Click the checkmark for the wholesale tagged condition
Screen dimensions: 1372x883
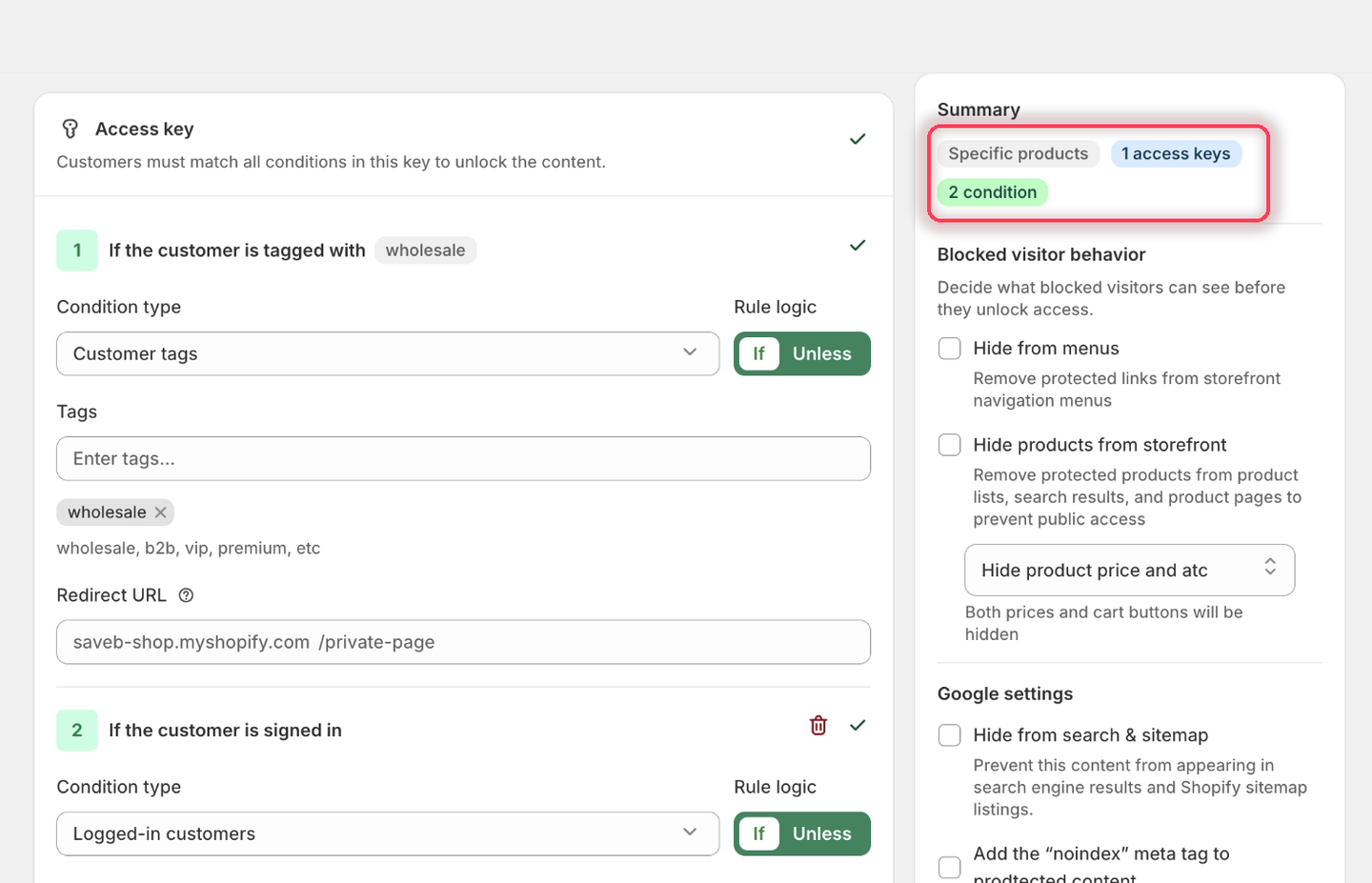[x=857, y=246]
